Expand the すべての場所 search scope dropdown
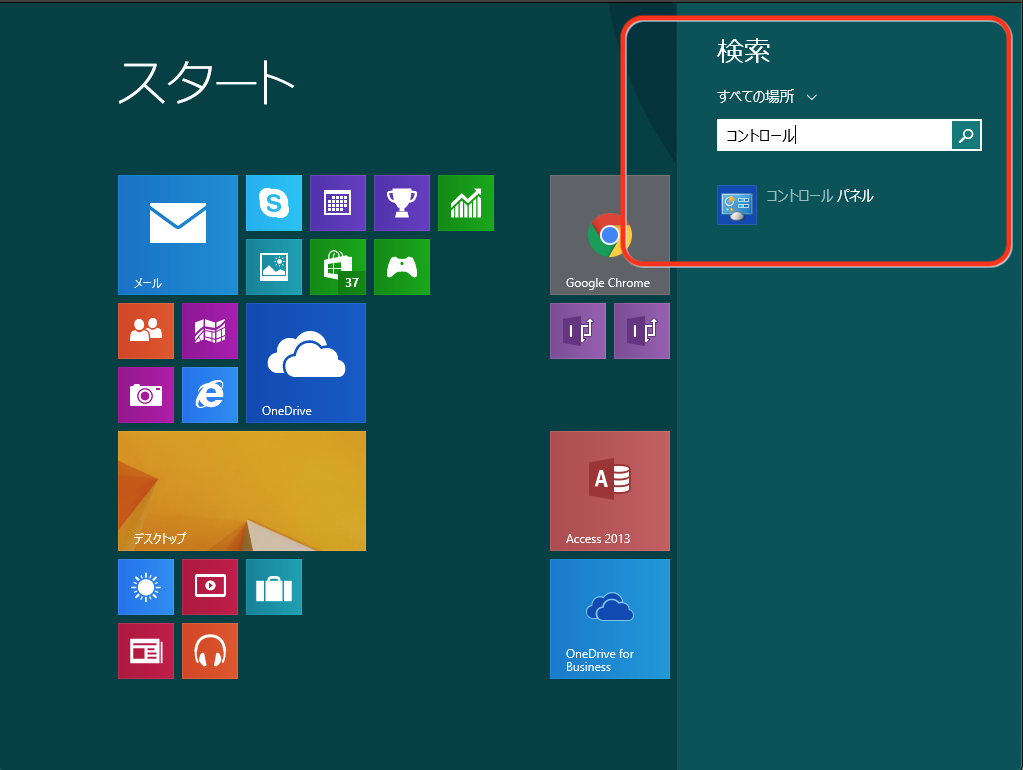The height and width of the screenshot is (770, 1023). click(767, 97)
